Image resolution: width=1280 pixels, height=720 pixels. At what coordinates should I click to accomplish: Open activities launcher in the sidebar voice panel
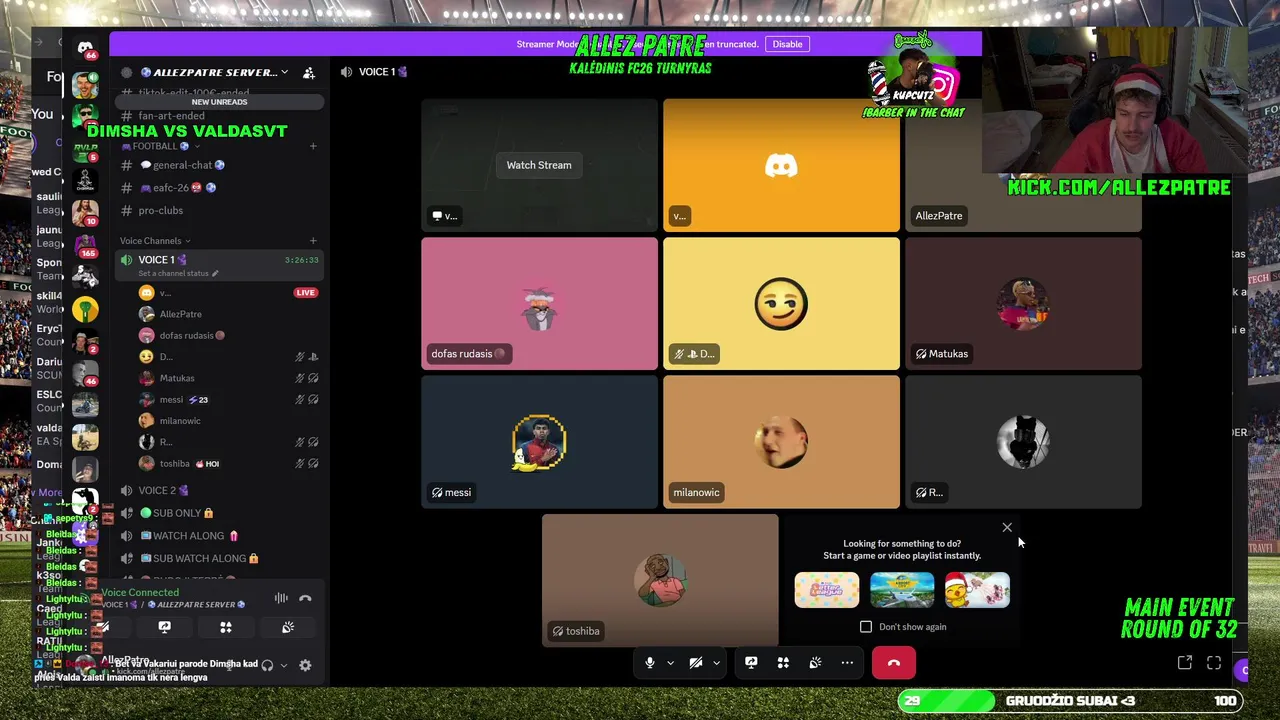pos(226,627)
